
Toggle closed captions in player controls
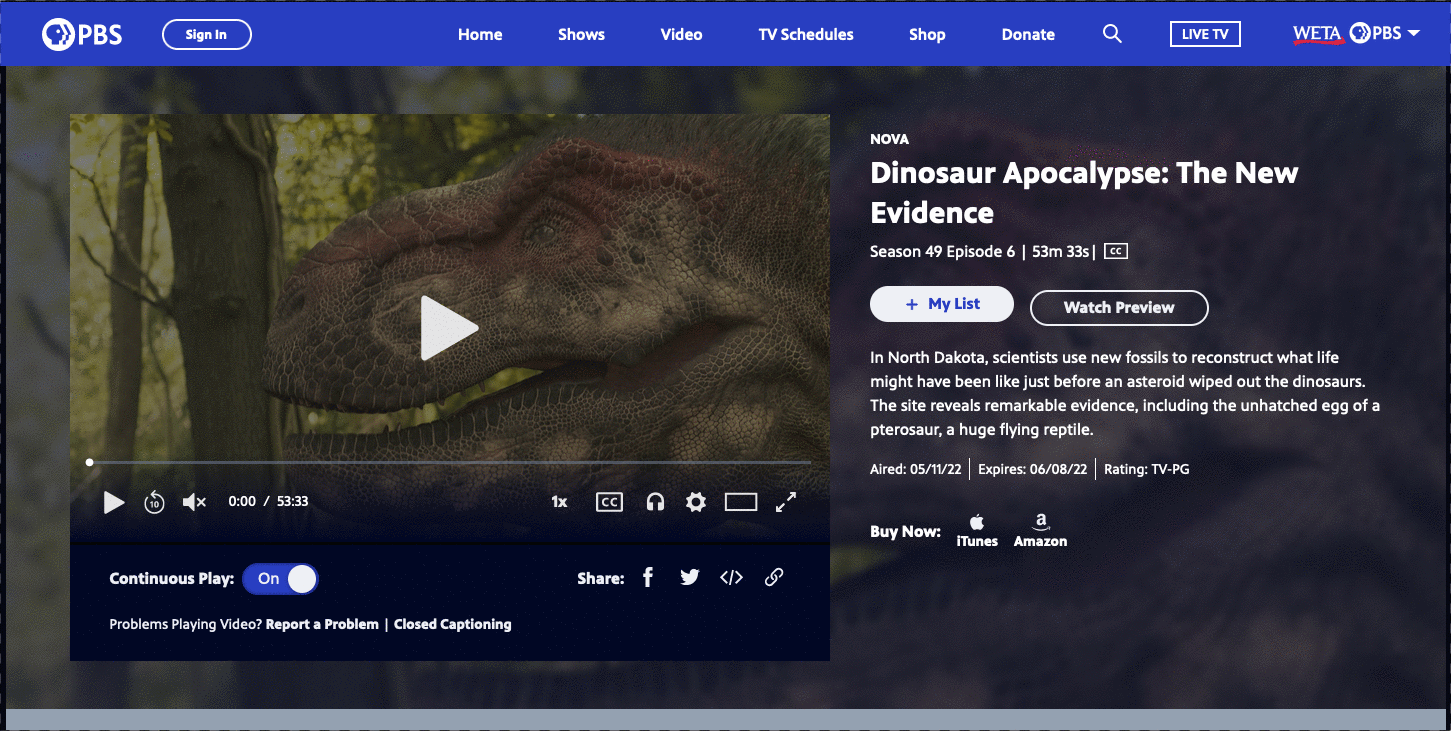[x=609, y=502]
